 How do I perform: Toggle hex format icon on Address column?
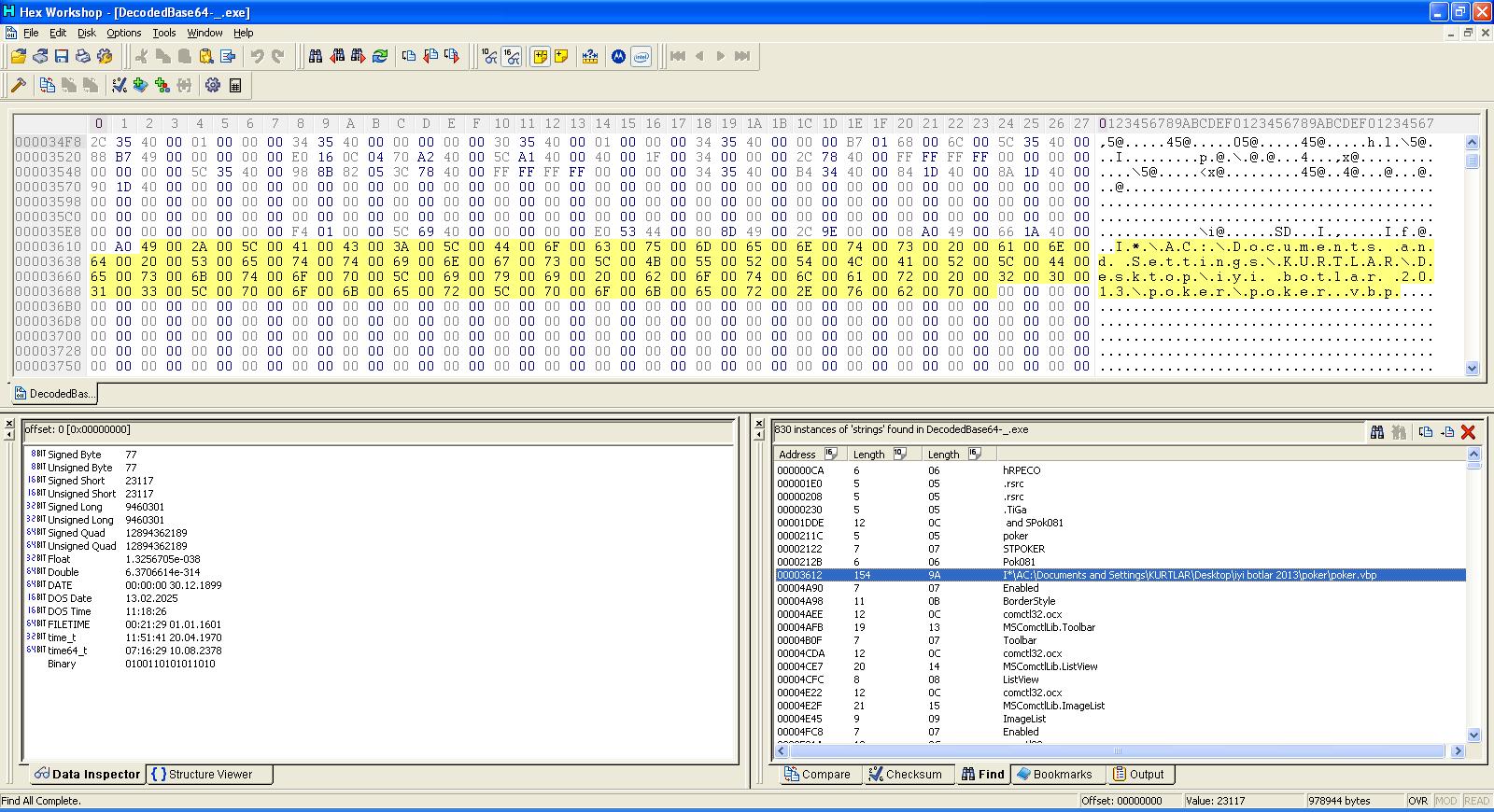tap(831, 454)
